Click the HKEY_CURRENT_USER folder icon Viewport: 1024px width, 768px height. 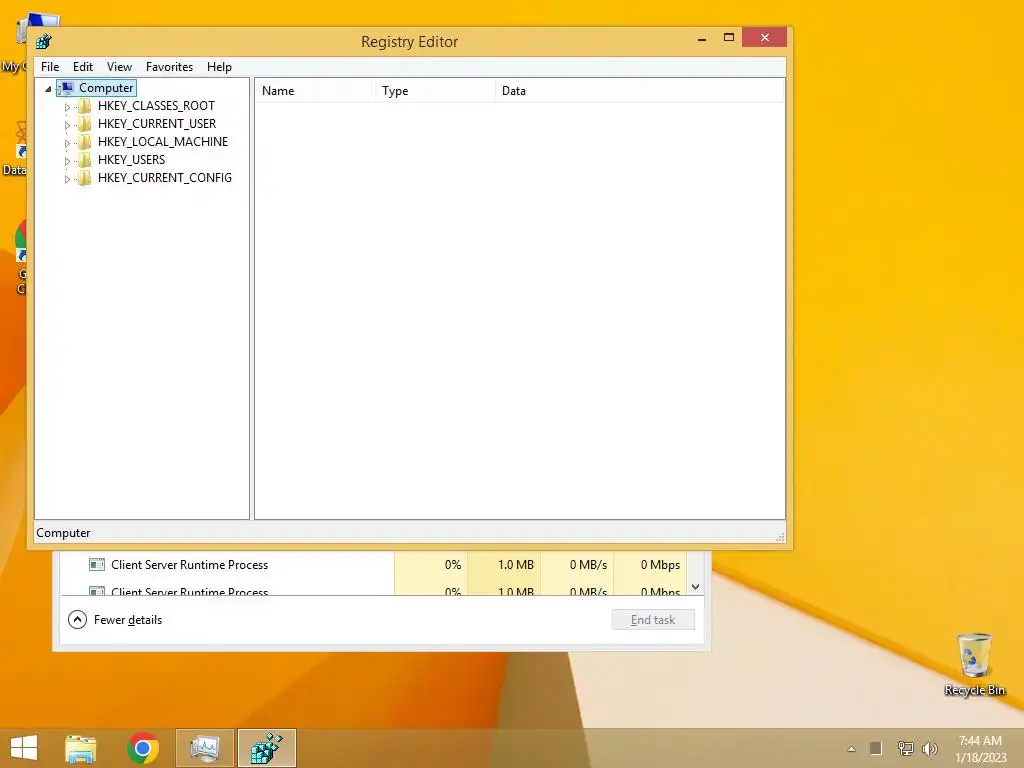click(85, 124)
